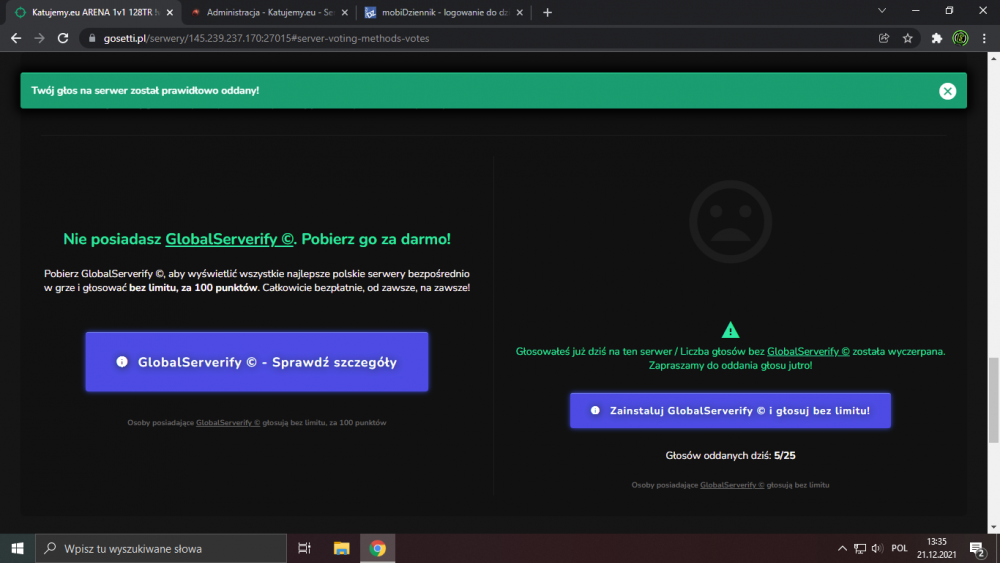Switch to mobiDziennik logowanie tab
1000x563 pixels.
pyautogui.click(x=442, y=12)
